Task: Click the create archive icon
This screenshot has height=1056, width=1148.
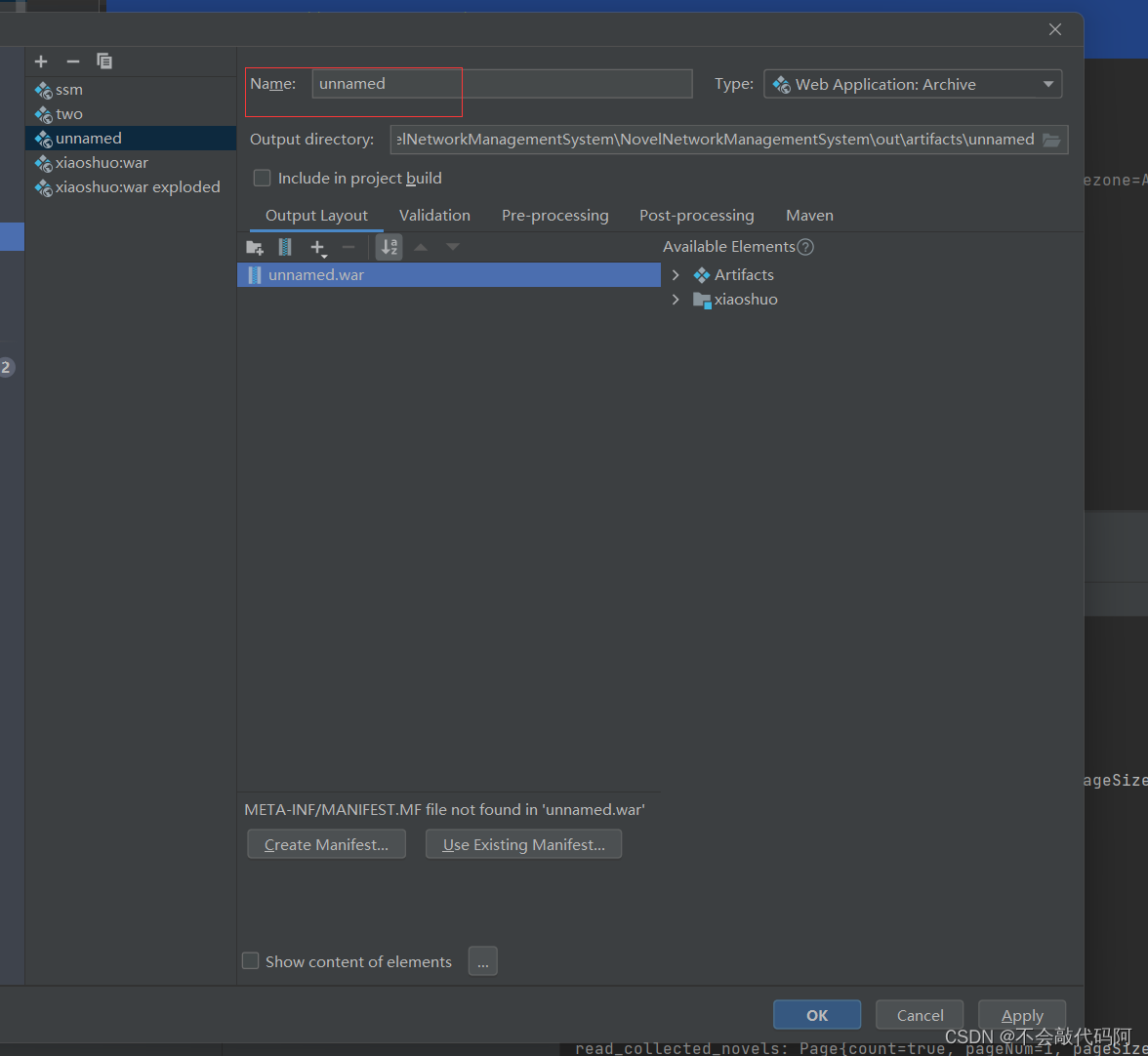Action: (x=285, y=247)
